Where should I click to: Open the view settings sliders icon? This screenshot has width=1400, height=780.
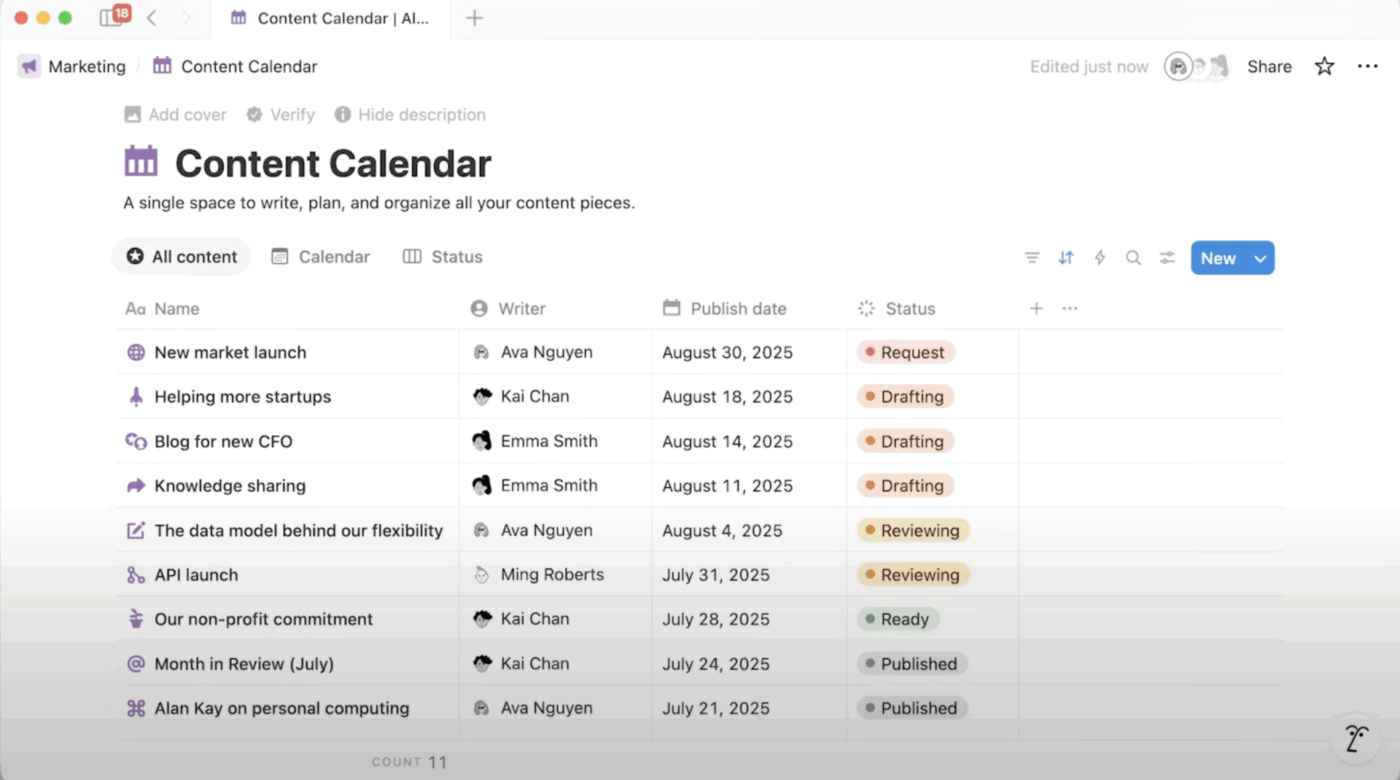click(x=1167, y=258)
